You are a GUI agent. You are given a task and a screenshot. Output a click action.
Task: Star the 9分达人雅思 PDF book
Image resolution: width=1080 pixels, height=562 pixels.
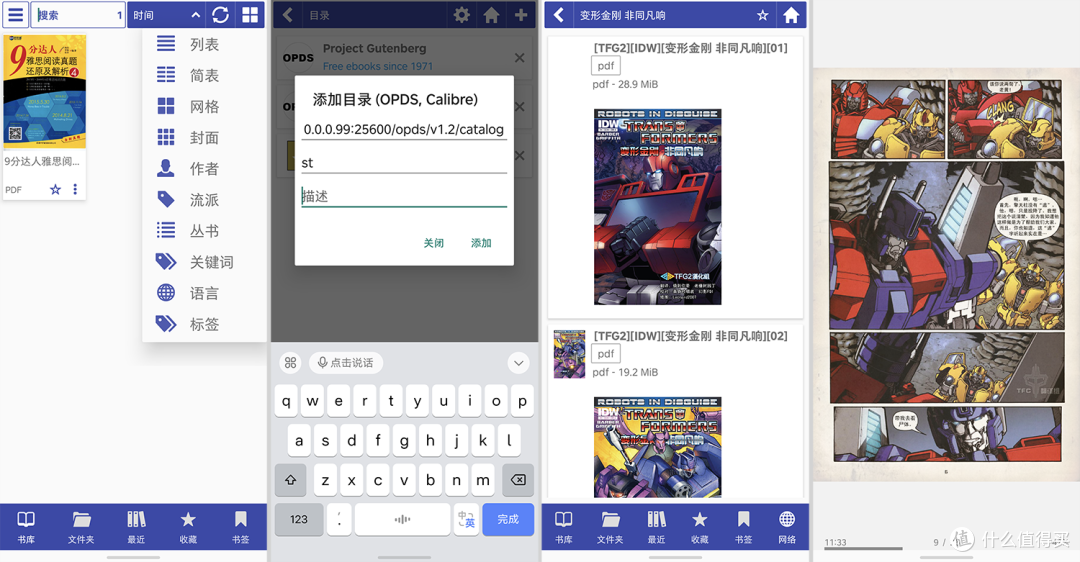tap(55, 189)
